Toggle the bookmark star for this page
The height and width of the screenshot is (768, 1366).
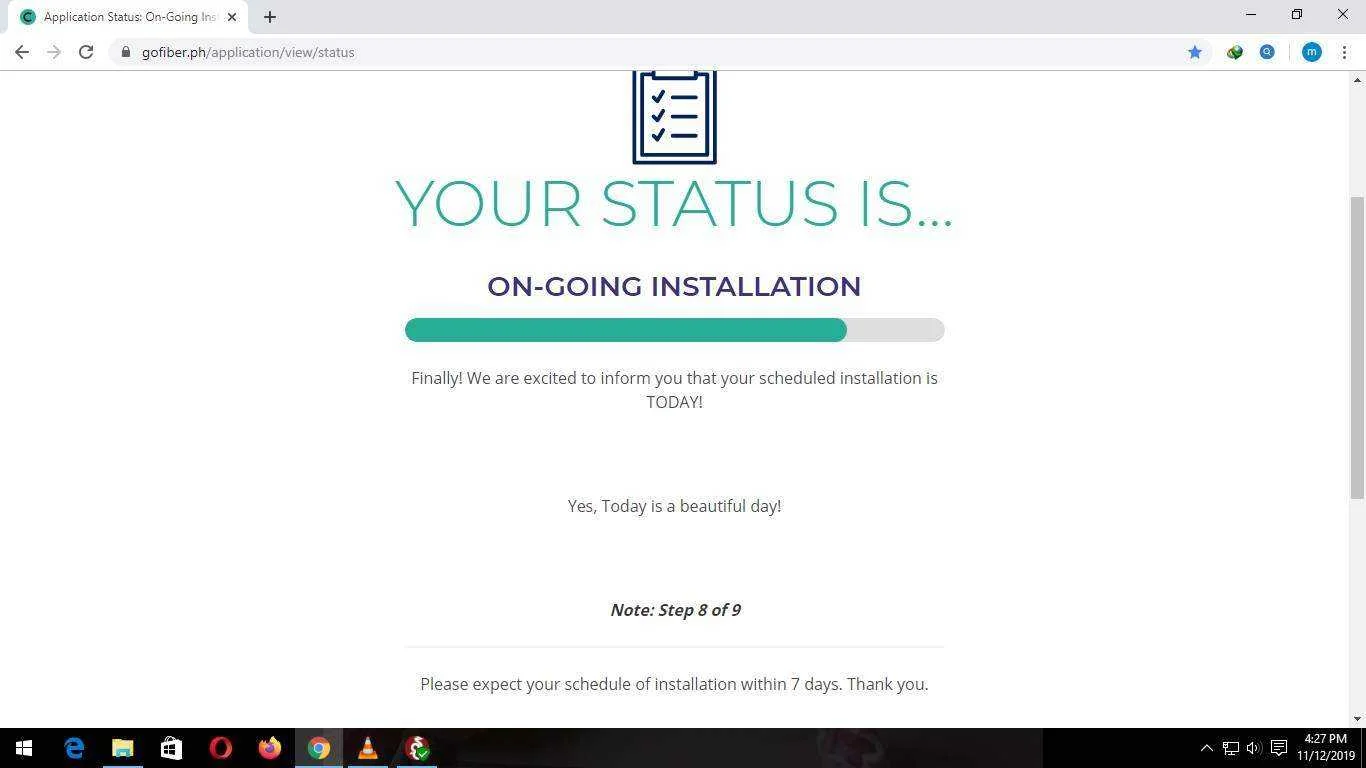[x=1194, y=52]
